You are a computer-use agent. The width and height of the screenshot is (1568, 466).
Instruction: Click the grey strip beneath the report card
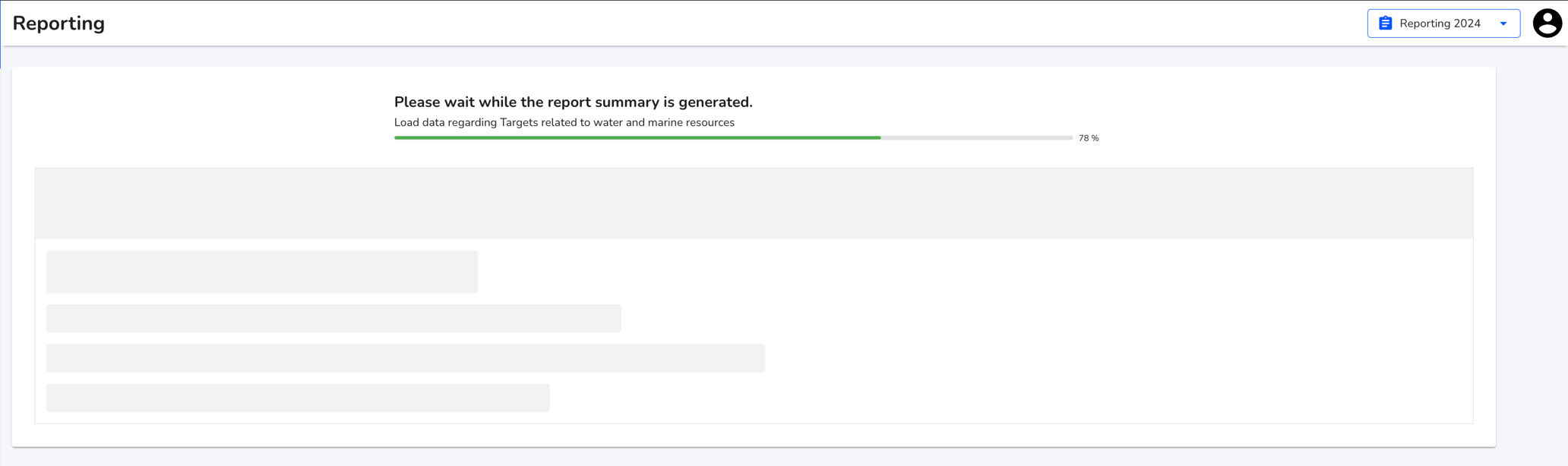point(754,457)
